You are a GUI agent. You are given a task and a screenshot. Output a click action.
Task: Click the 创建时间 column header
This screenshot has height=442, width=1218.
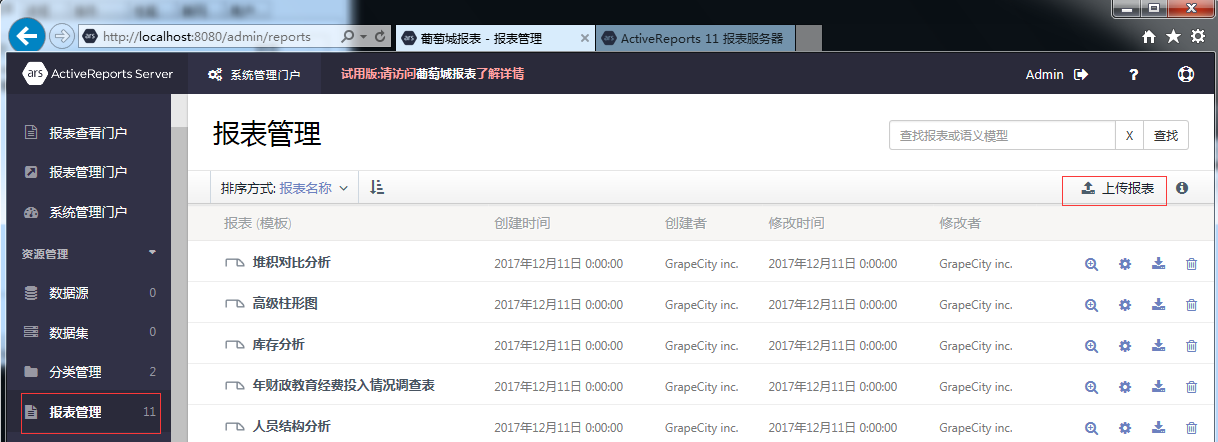coord(522,223)
